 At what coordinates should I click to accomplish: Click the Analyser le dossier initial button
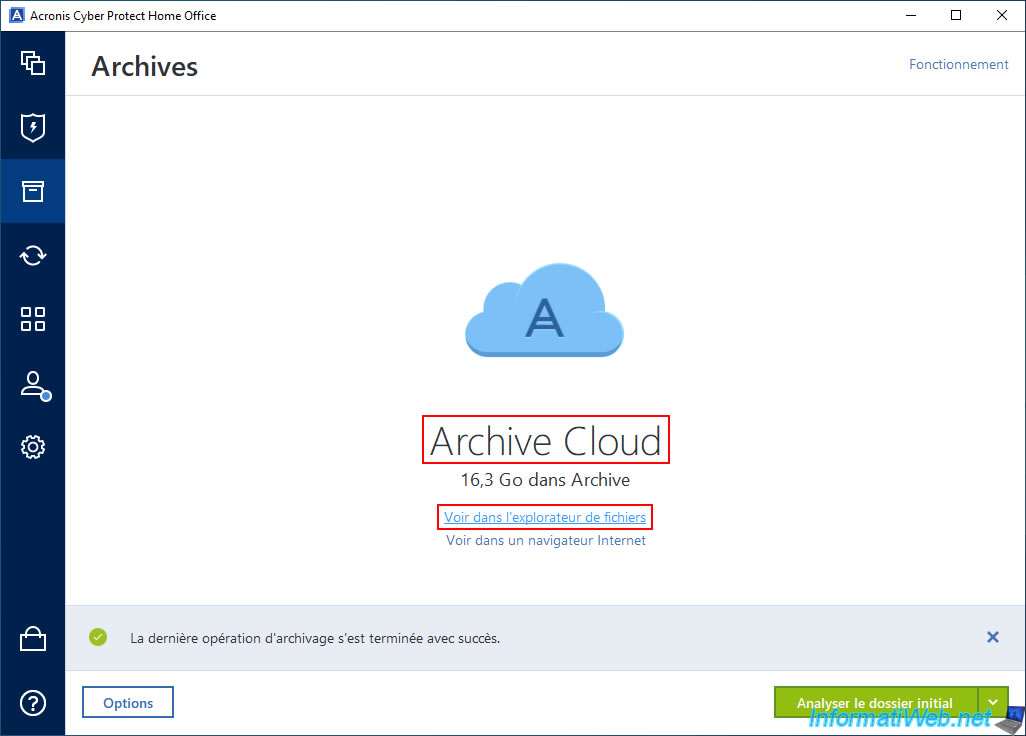[x=875, y=702]
